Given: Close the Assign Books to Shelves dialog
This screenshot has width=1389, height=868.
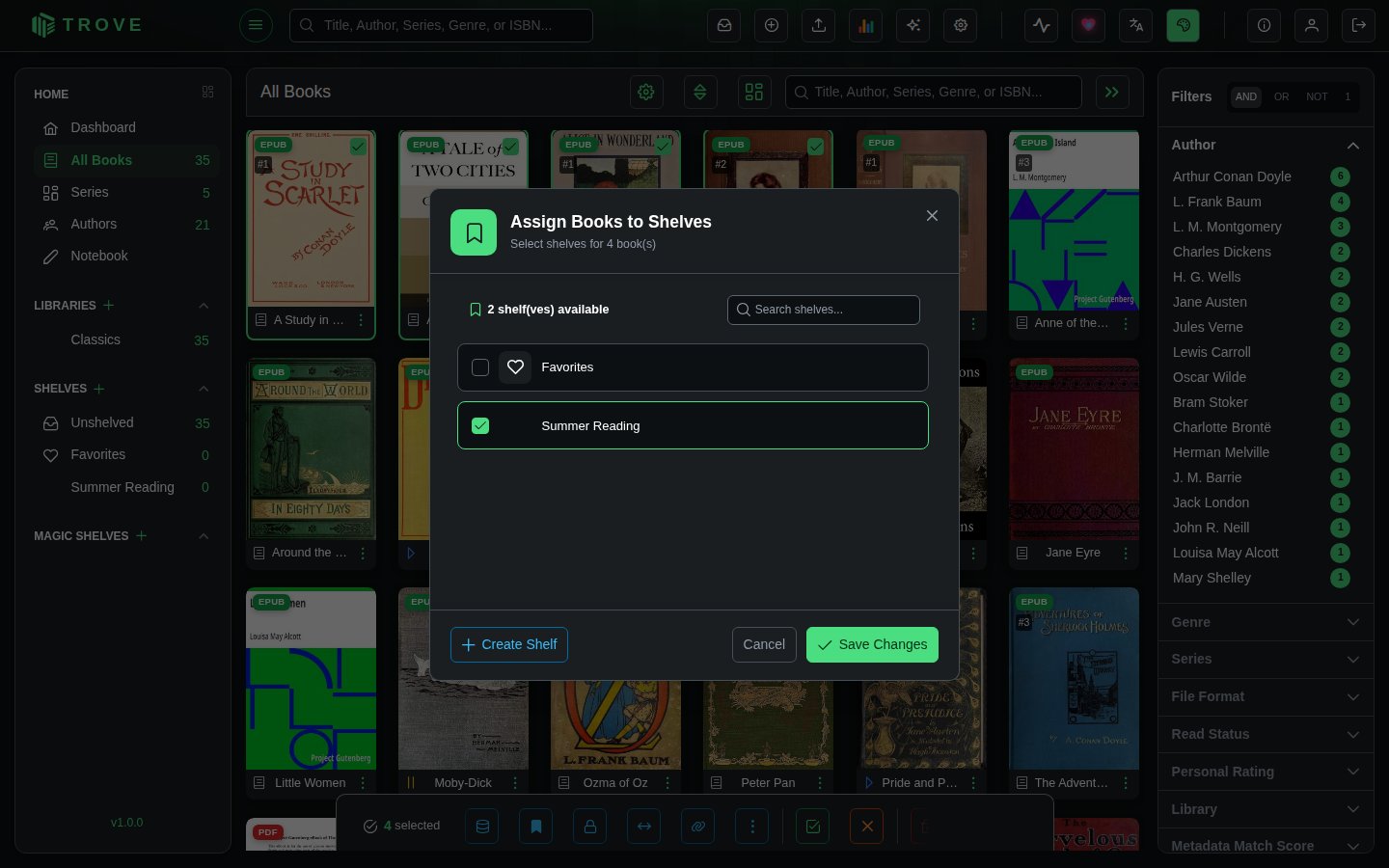Looking at the screenshot, I should (932, 216).
